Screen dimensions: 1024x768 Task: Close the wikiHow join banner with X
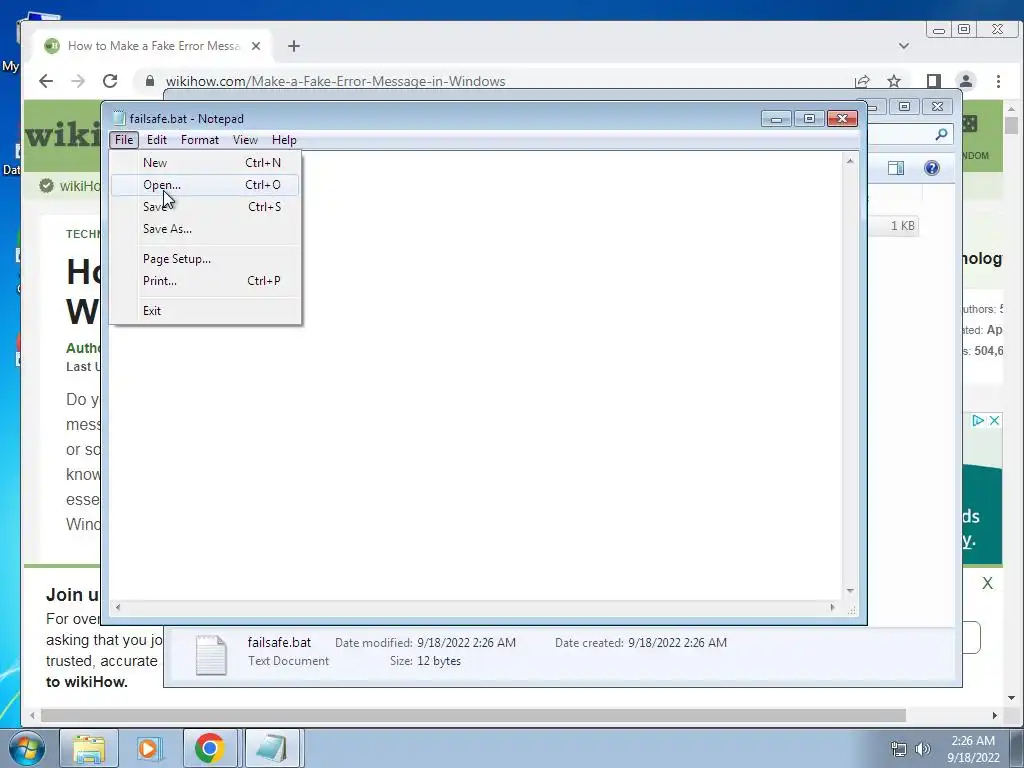pyautogui.click(x=987, y=583)
